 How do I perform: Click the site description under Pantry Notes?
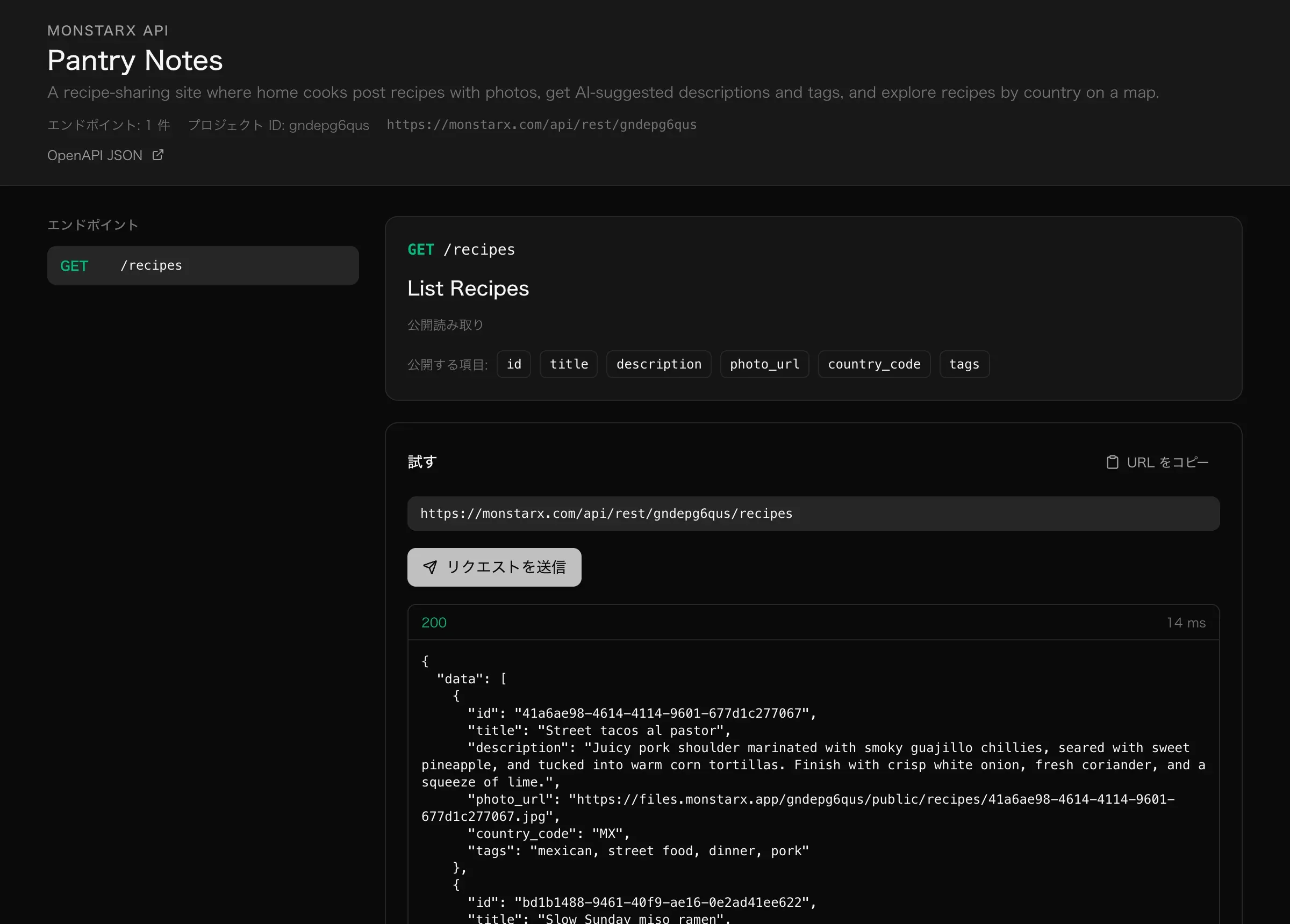tap(603, 93)
